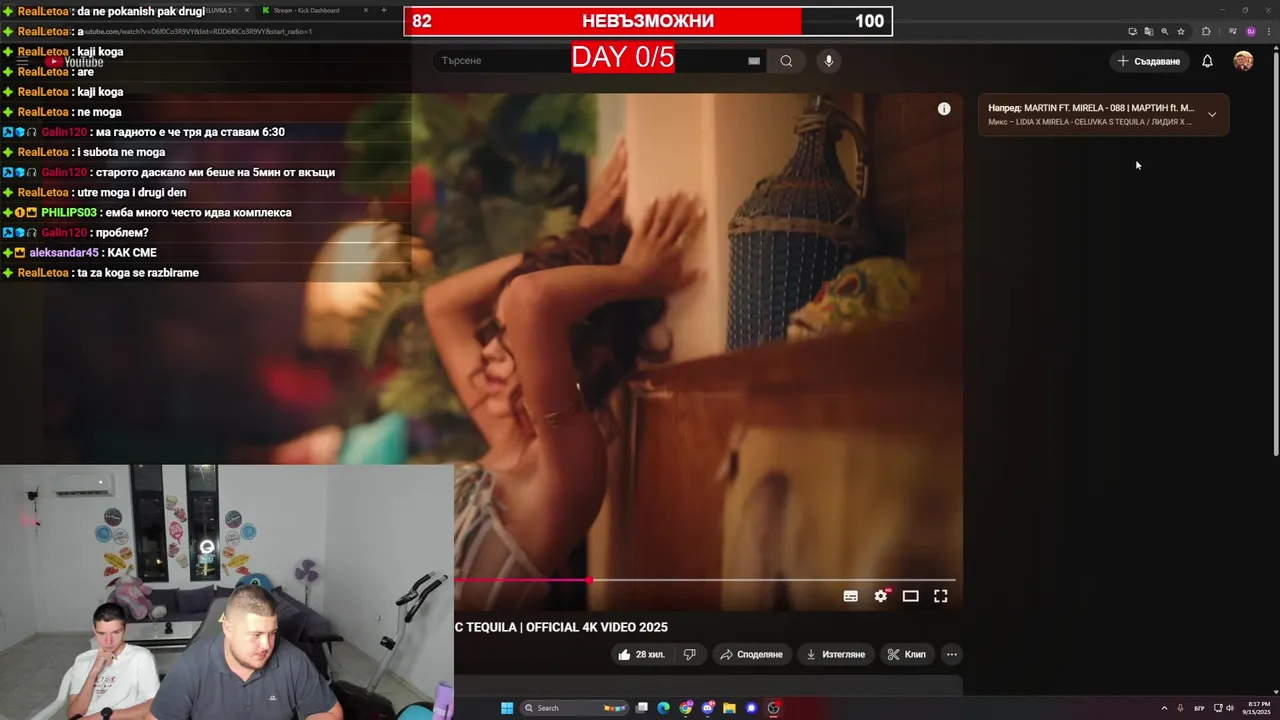1280x720 pixels.
Task: Open the БГР keyboard language switcher
Action: pos(1199,708)
